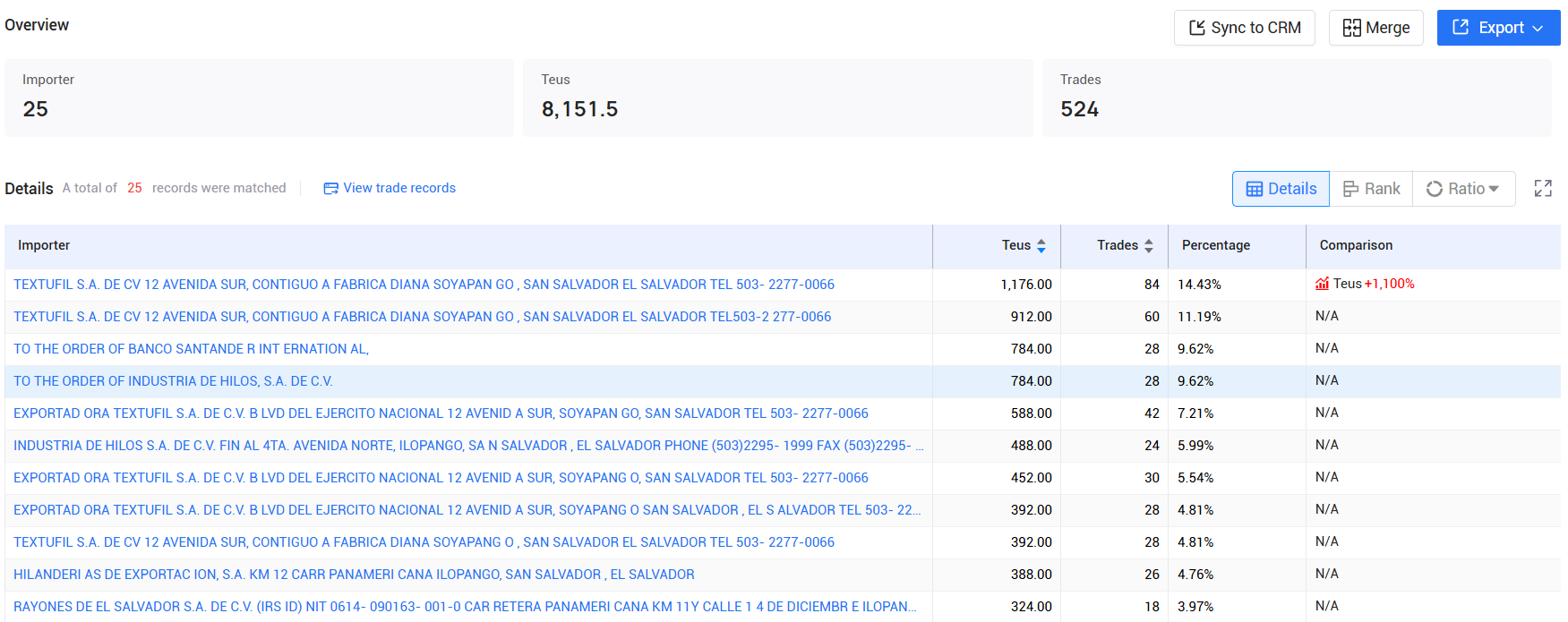Click the 1,176.00 Teus value

(1026, 285)
